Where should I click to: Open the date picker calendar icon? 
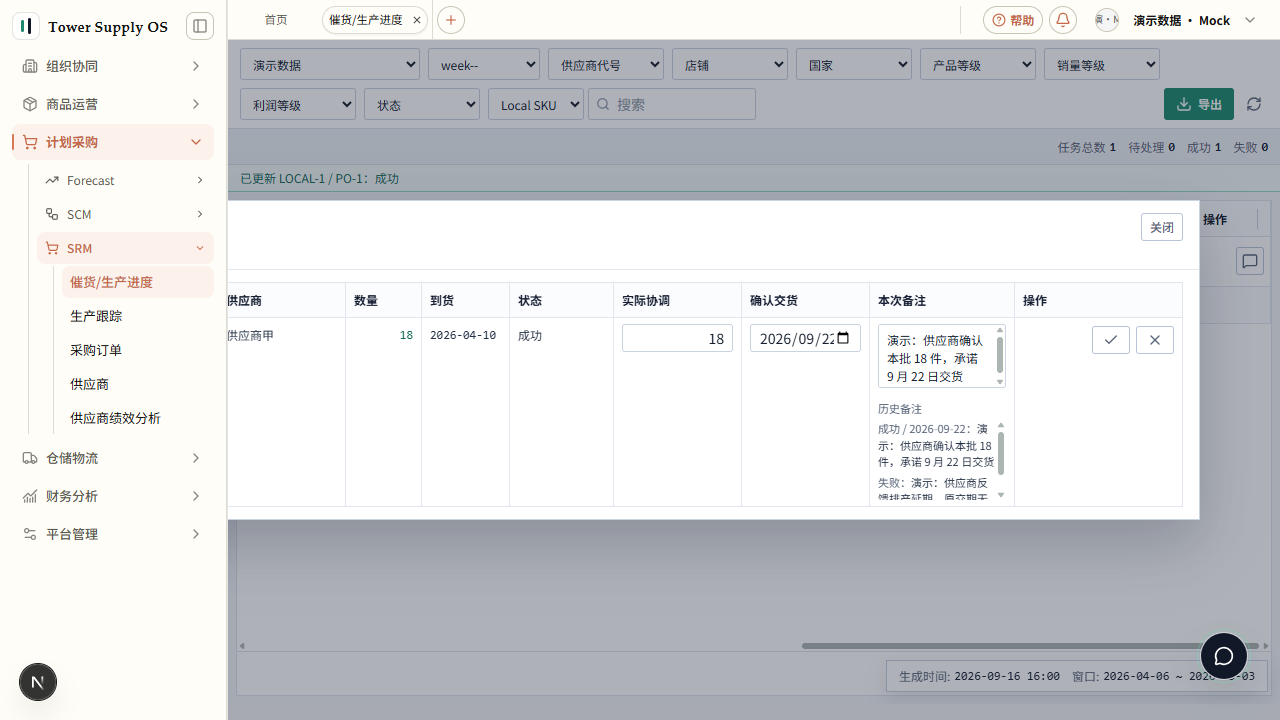(845, 338)
